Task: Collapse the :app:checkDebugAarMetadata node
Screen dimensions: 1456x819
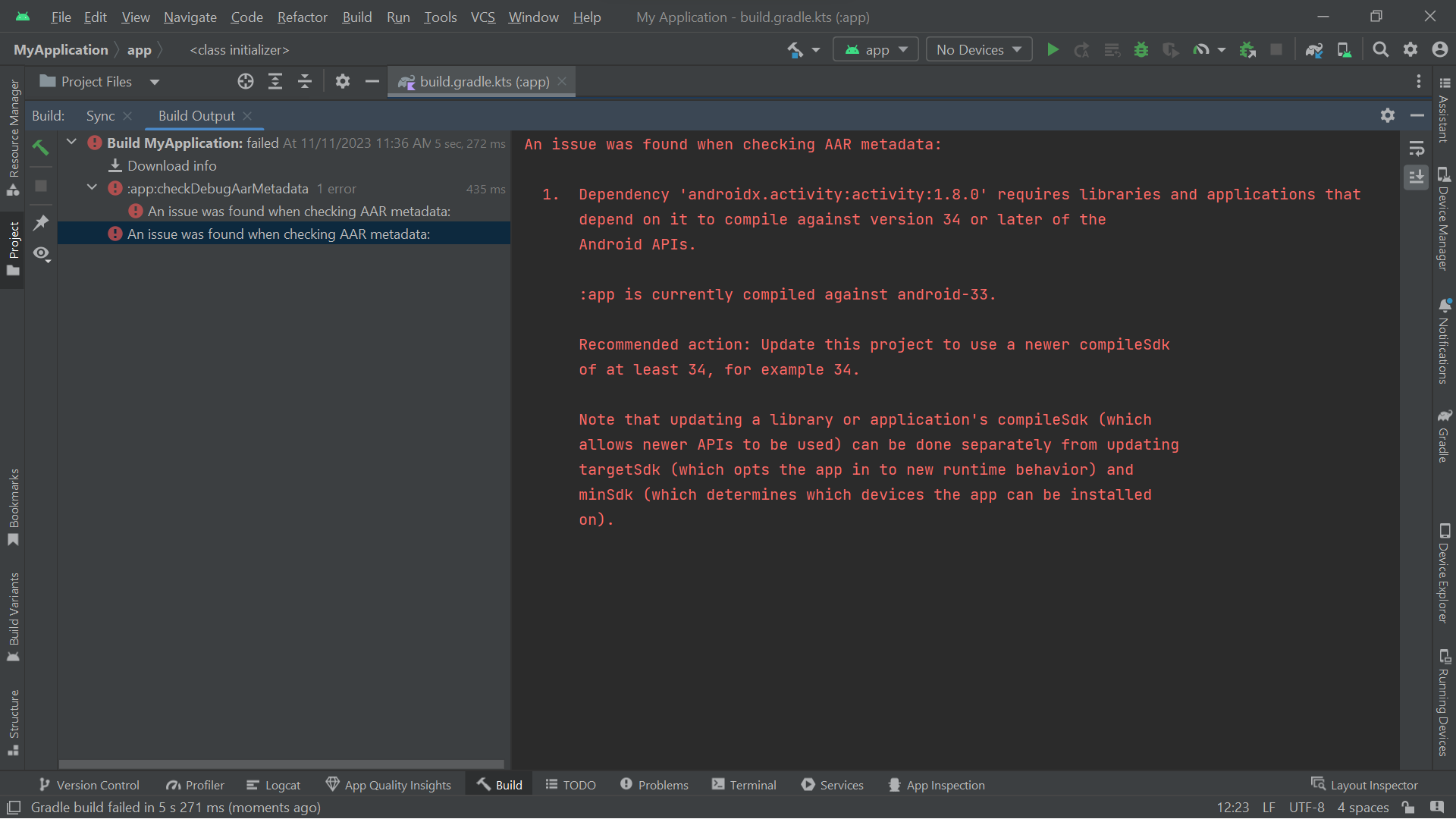Action: (x=92, y=188)
